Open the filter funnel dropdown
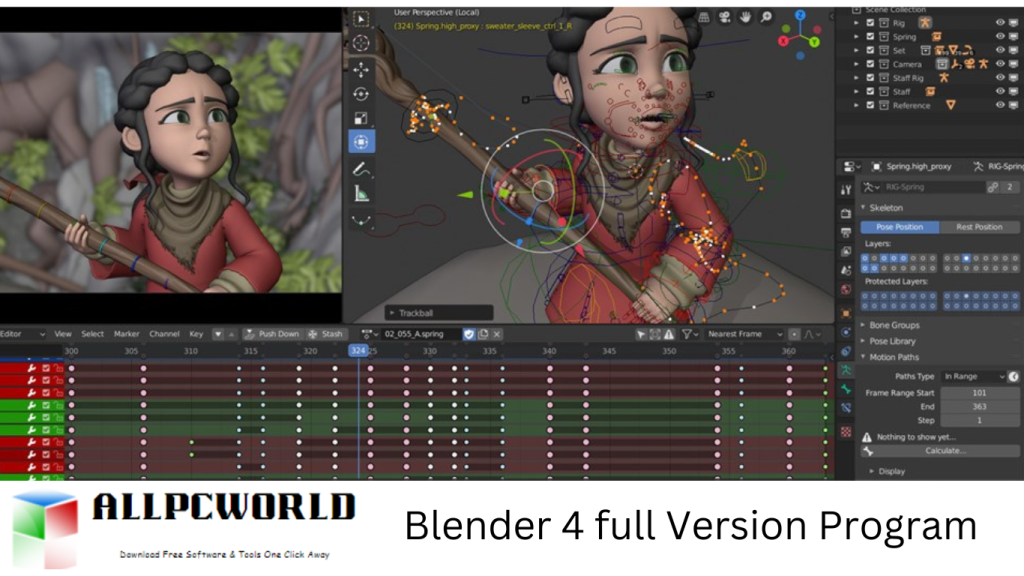The width and height of the screenshot is (1024, 576). point(690,334)
